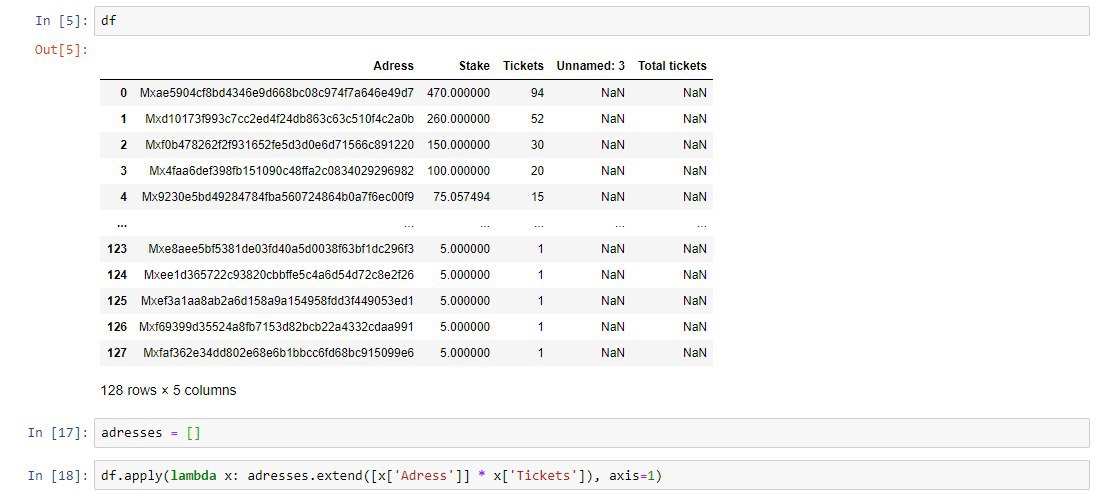Click tickets value 15
Viewport: 1099px width, 491px height.
point(537,197)
